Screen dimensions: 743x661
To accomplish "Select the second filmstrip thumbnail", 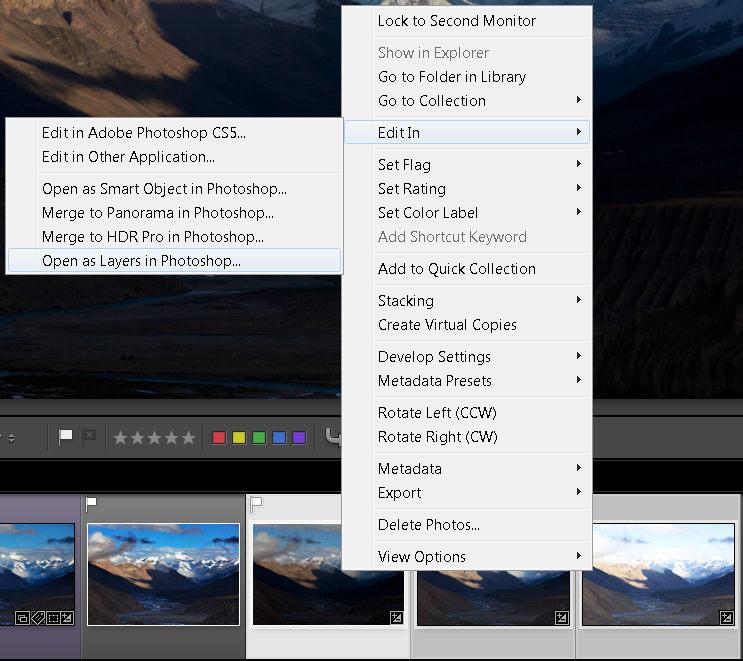I will coord(163,574).
